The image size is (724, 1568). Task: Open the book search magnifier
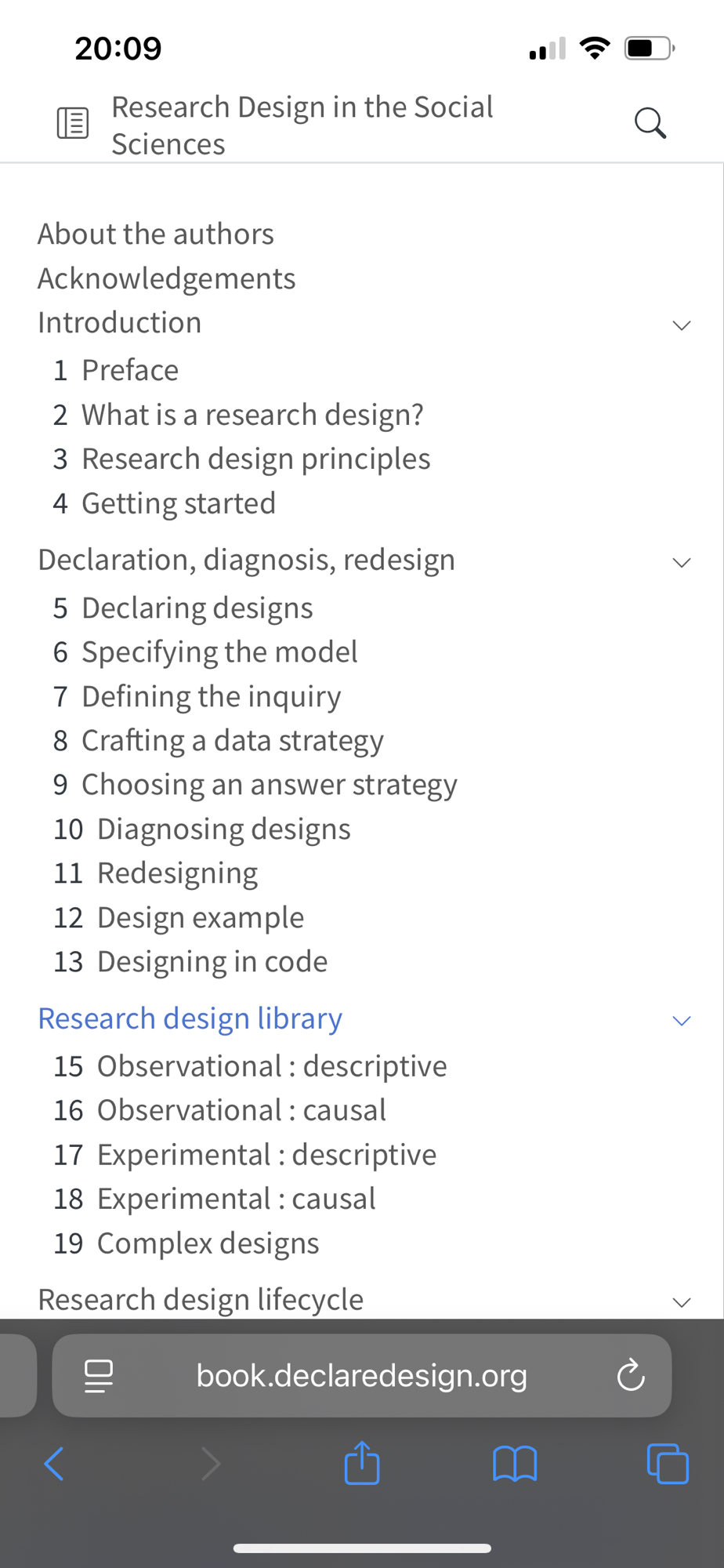[650, 123]
